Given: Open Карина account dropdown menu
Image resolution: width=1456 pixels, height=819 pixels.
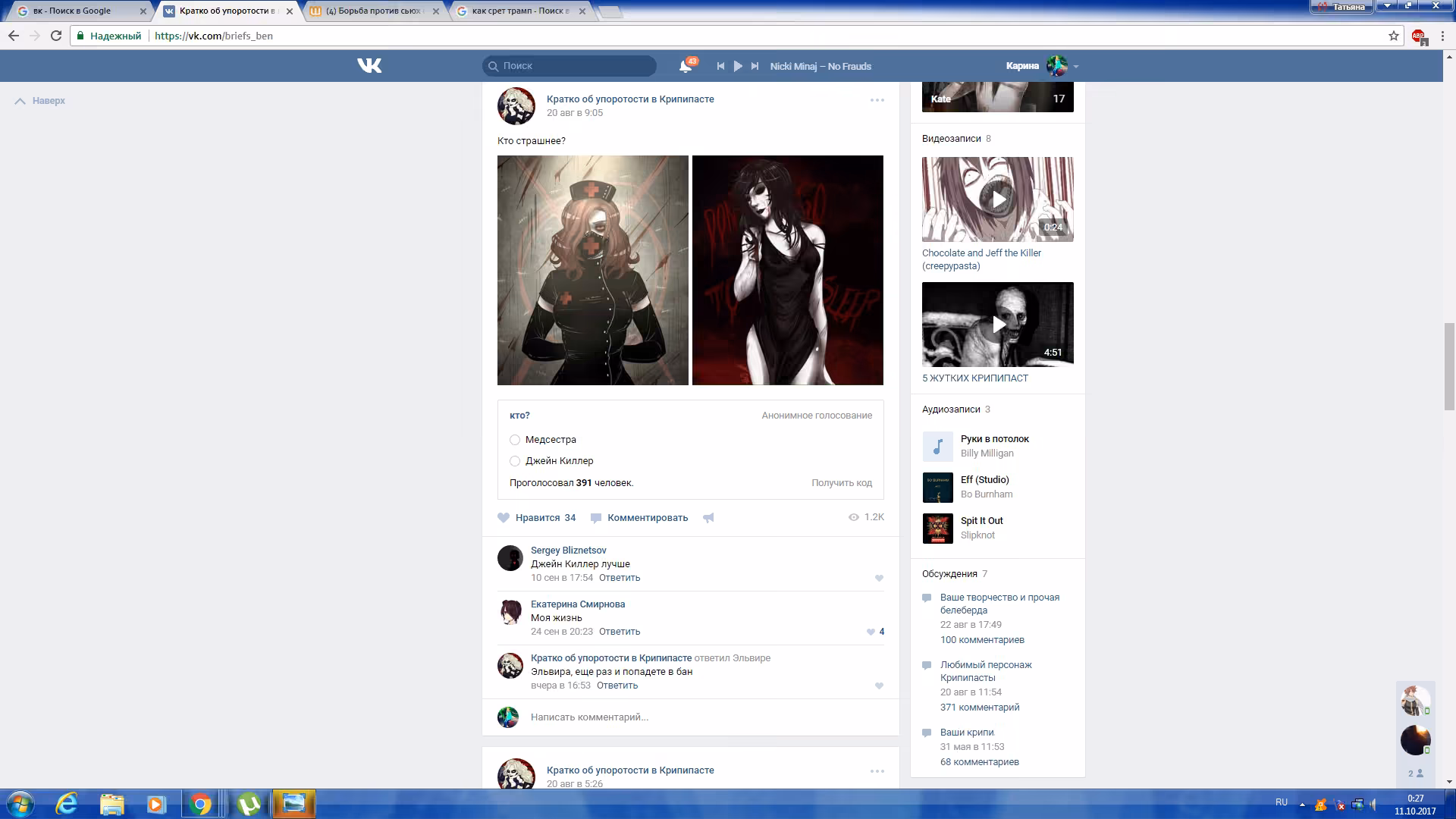Looking at the screenshot, I should point(1042,66).
